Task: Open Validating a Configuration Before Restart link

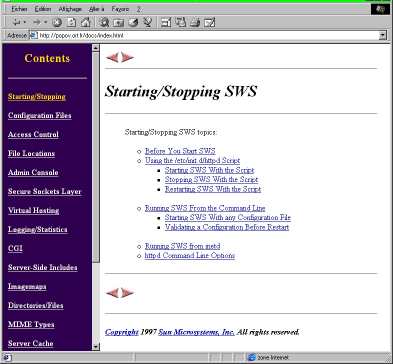Action: click(x=227, y=227)
